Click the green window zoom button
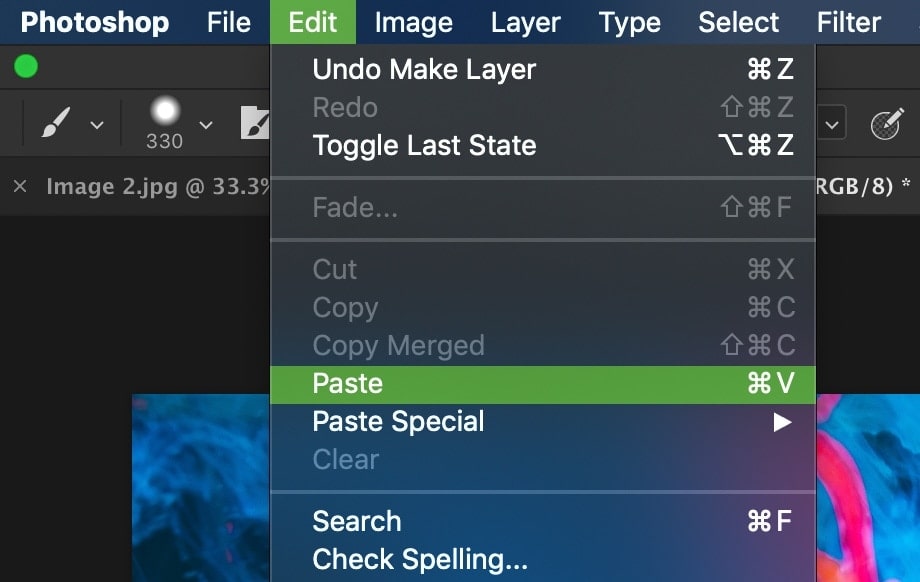Screen dimensions: 920x582 tap(26, 66)
